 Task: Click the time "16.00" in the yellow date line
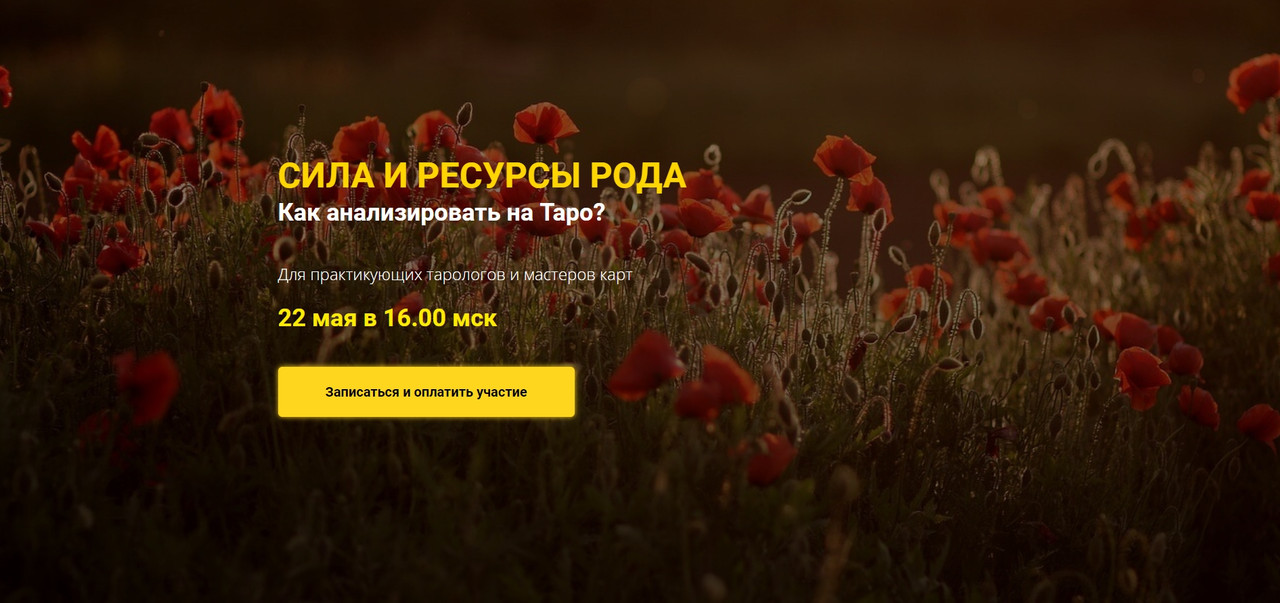click(416, 318)
